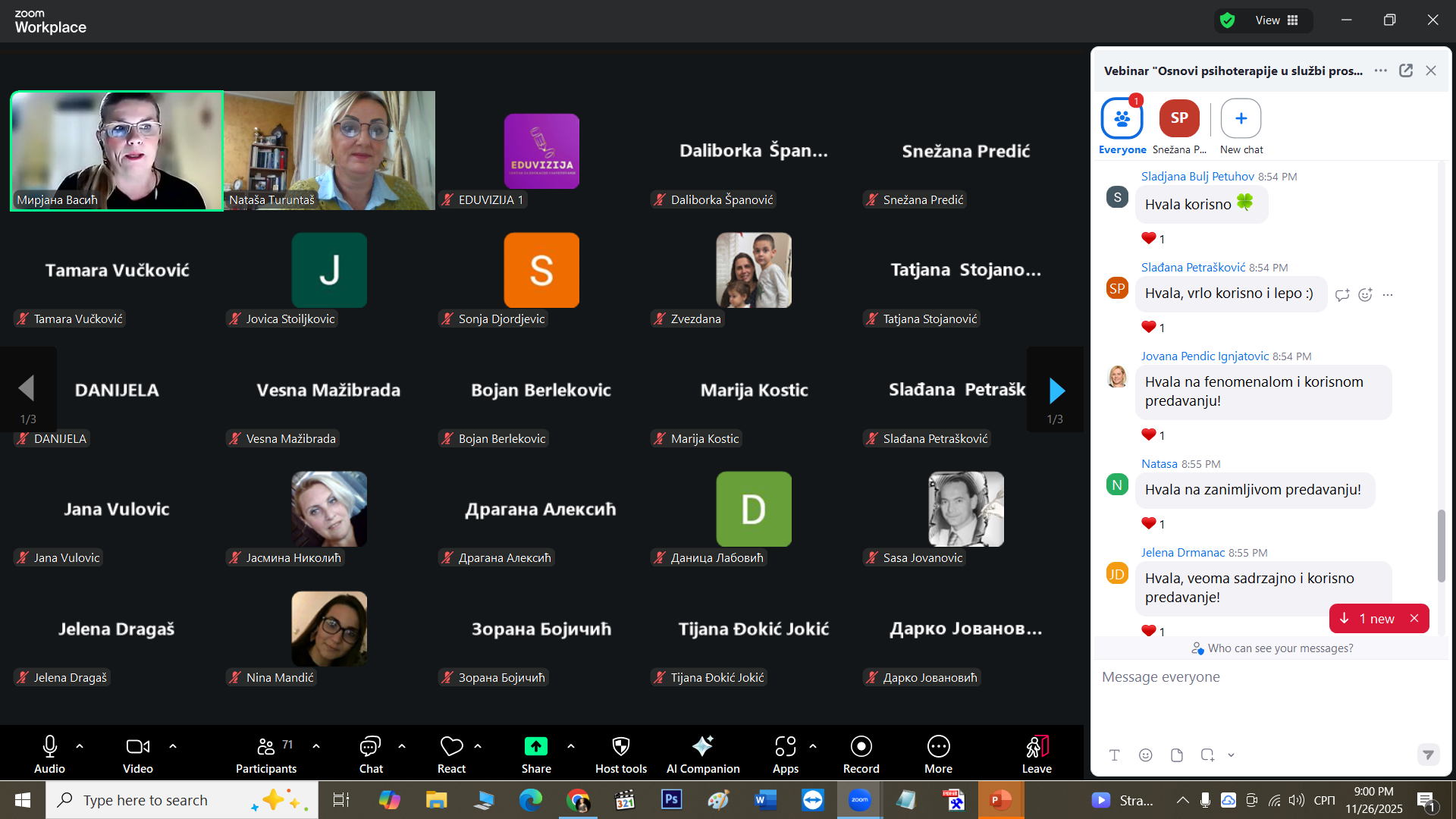Click the New chat button
The height and width of the screenshot is (819, 1456).
pos(1241,119)
